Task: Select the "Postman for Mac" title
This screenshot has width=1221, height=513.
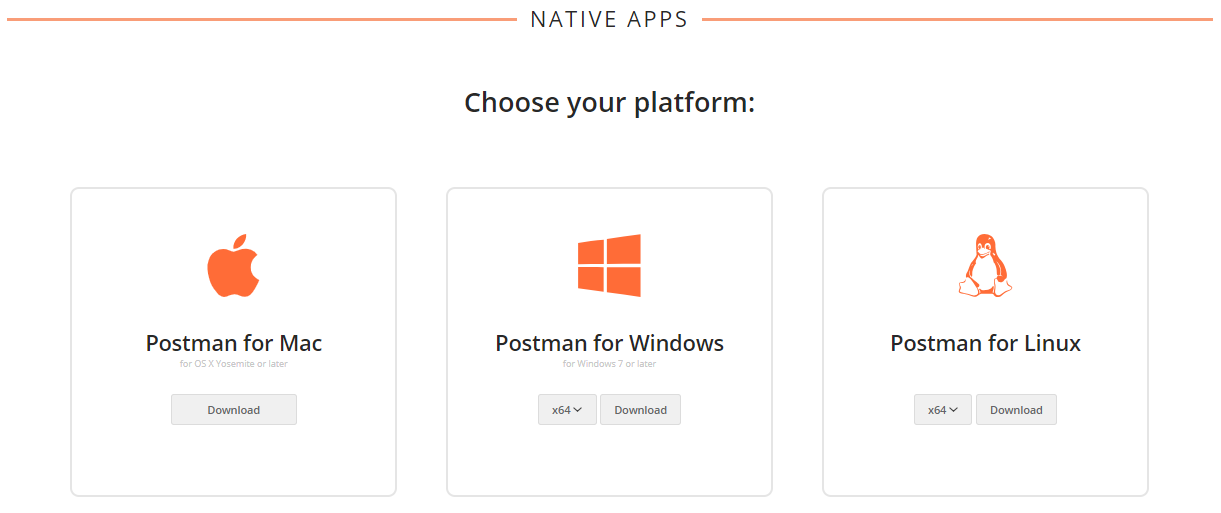Action: (234, 343)
